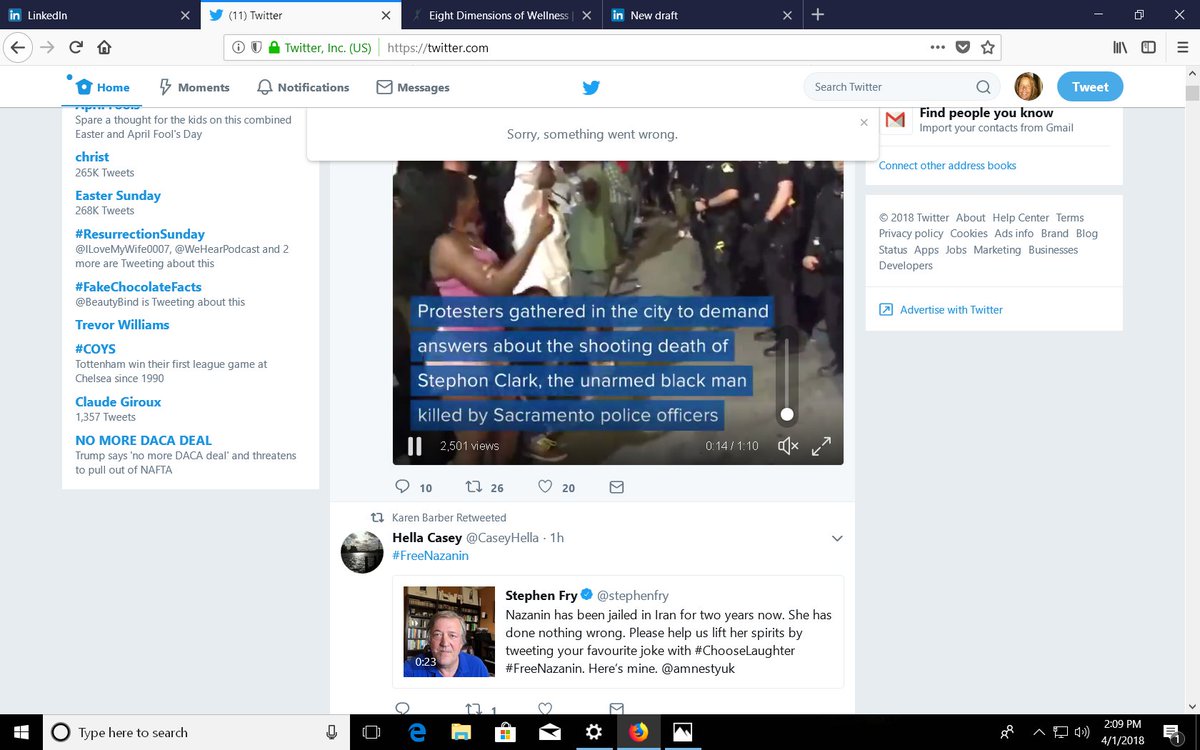The width and height of the screenshot is (1200, 750).
Task: Play Stephen Fry video thumbnail
Action: (449, 632)
